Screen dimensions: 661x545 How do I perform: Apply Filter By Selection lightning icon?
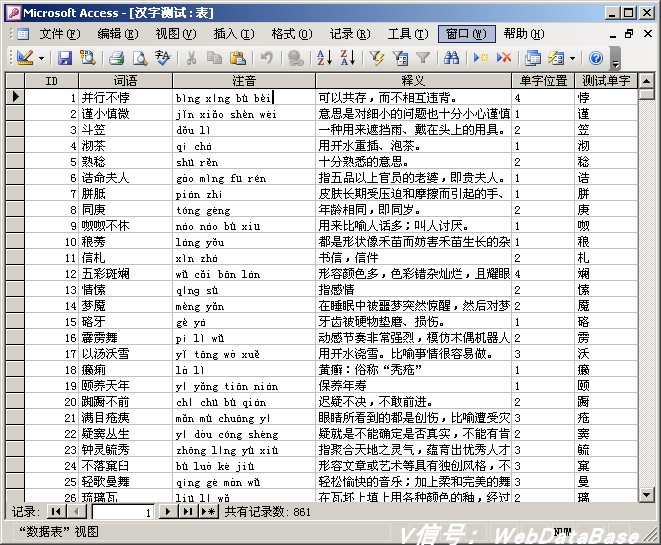[376, 58]
